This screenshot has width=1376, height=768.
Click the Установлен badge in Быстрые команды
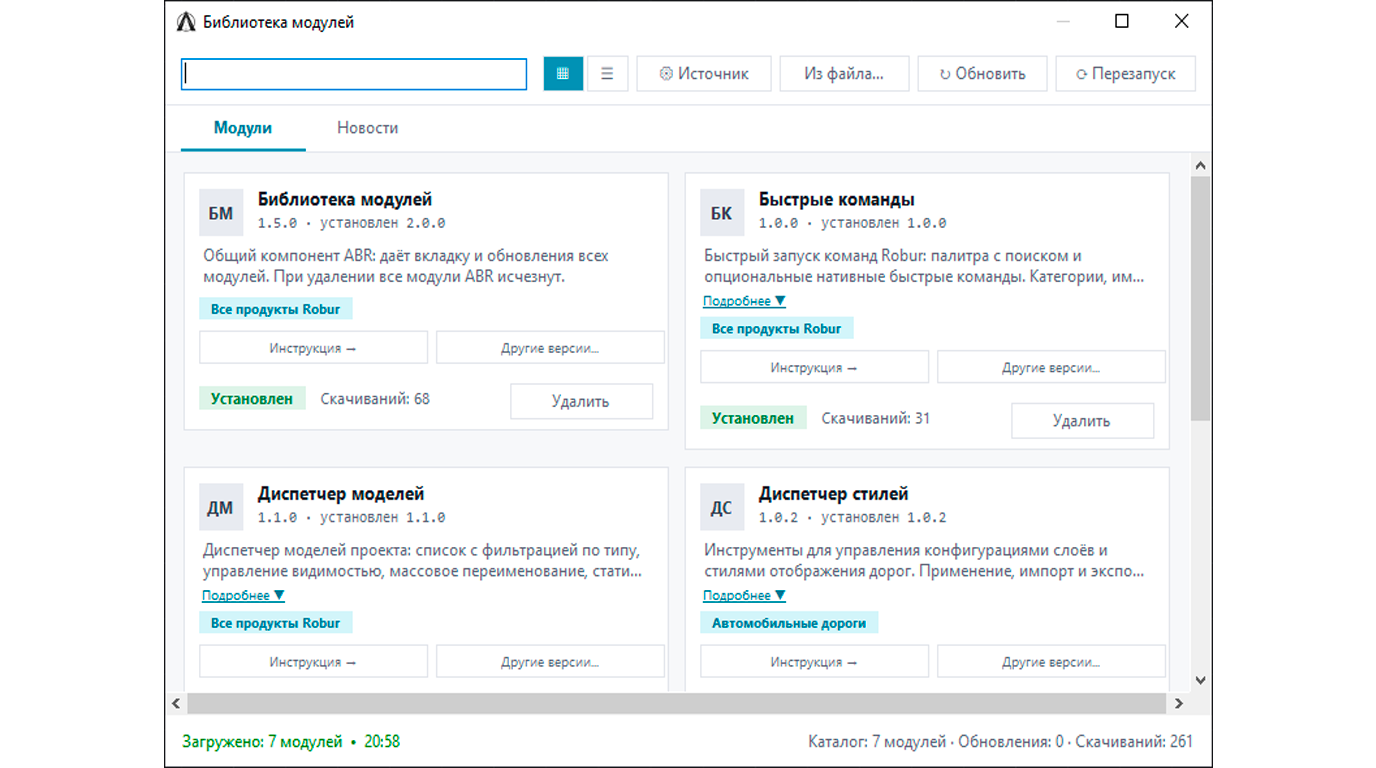pos(753,418)
